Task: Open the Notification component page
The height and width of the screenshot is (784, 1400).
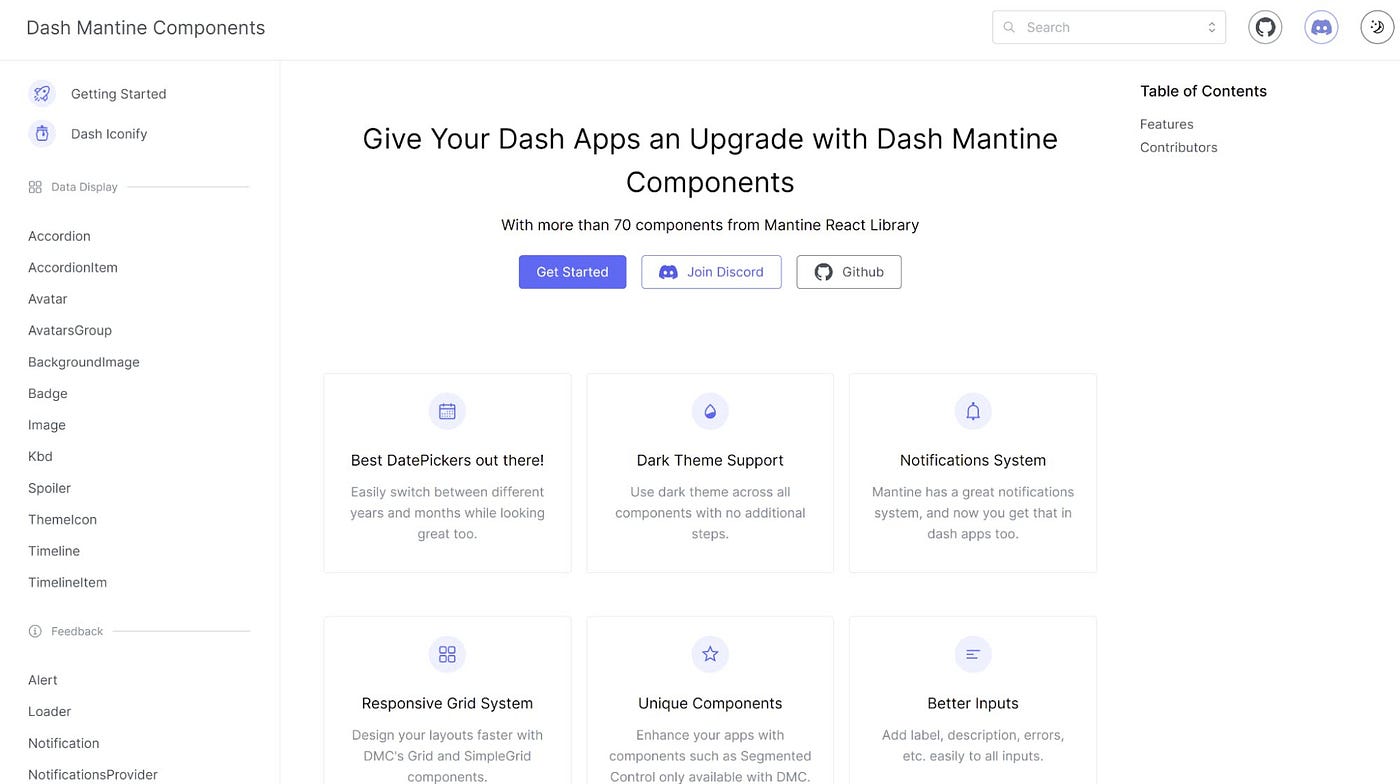Action: (64, 743)
